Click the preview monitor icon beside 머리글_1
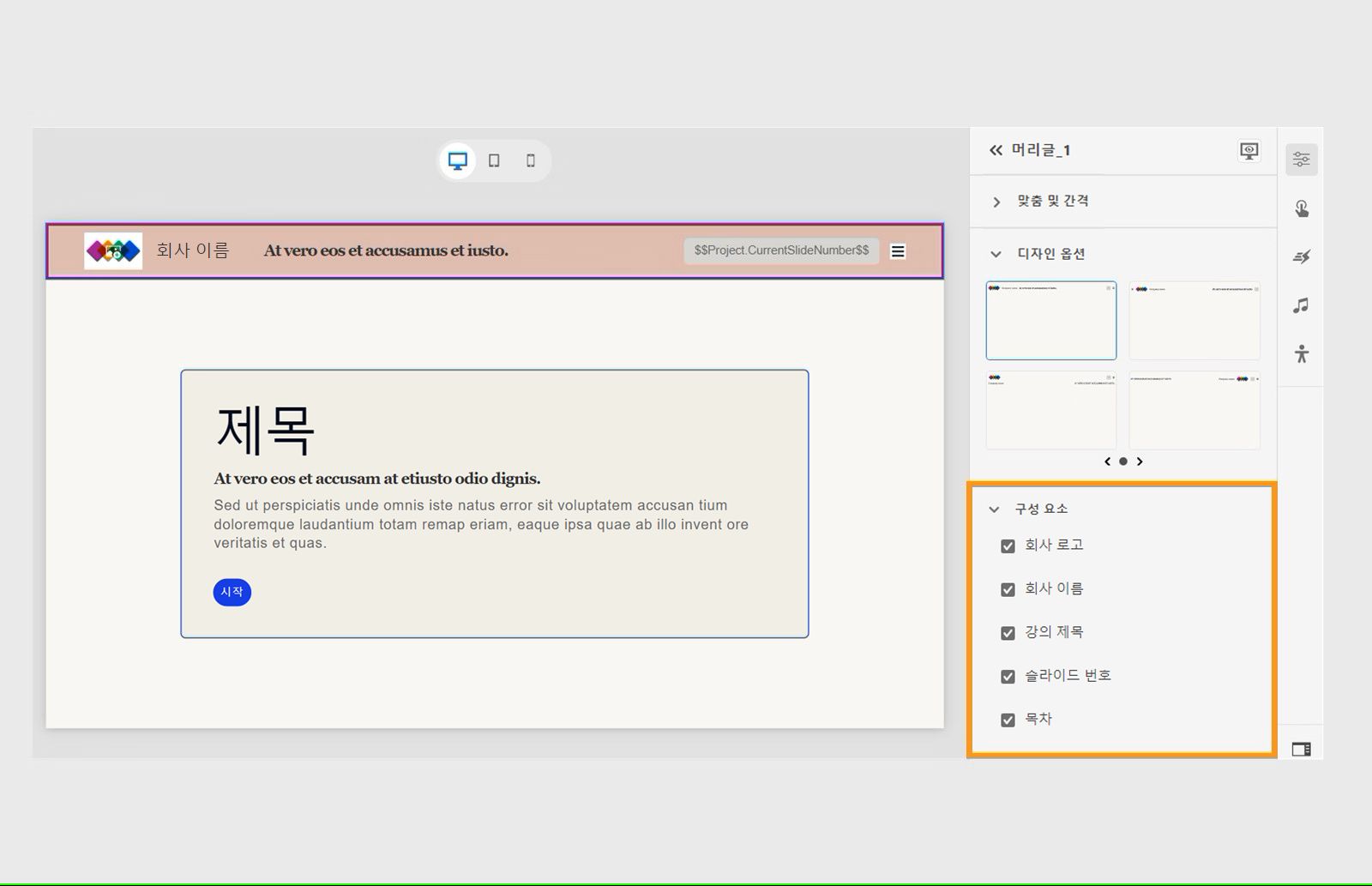 (1249, 149)
